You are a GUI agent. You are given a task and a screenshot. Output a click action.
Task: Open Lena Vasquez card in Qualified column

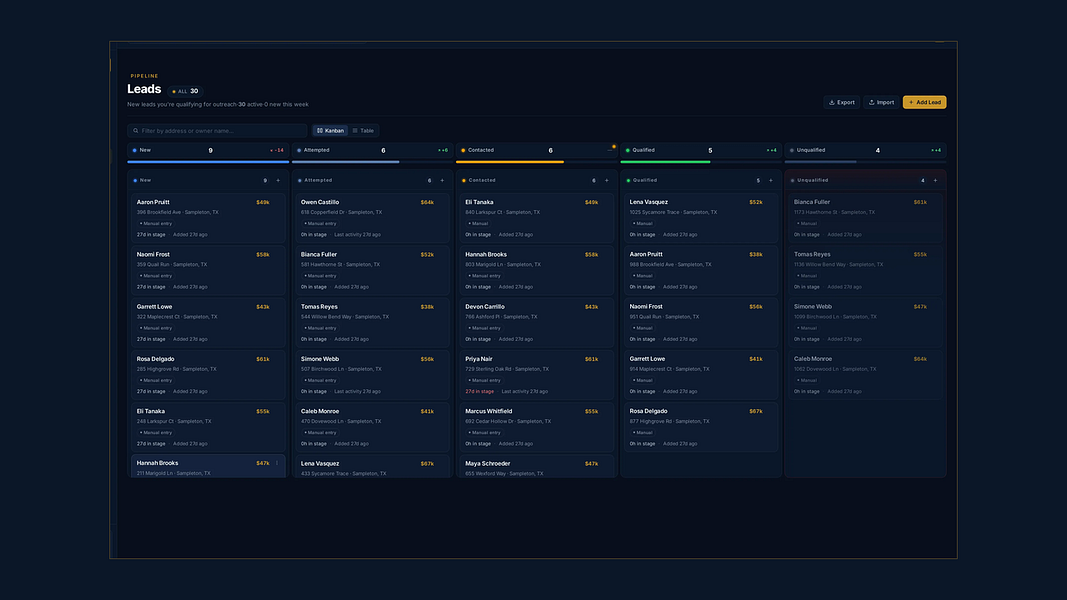tap(701, 218)
